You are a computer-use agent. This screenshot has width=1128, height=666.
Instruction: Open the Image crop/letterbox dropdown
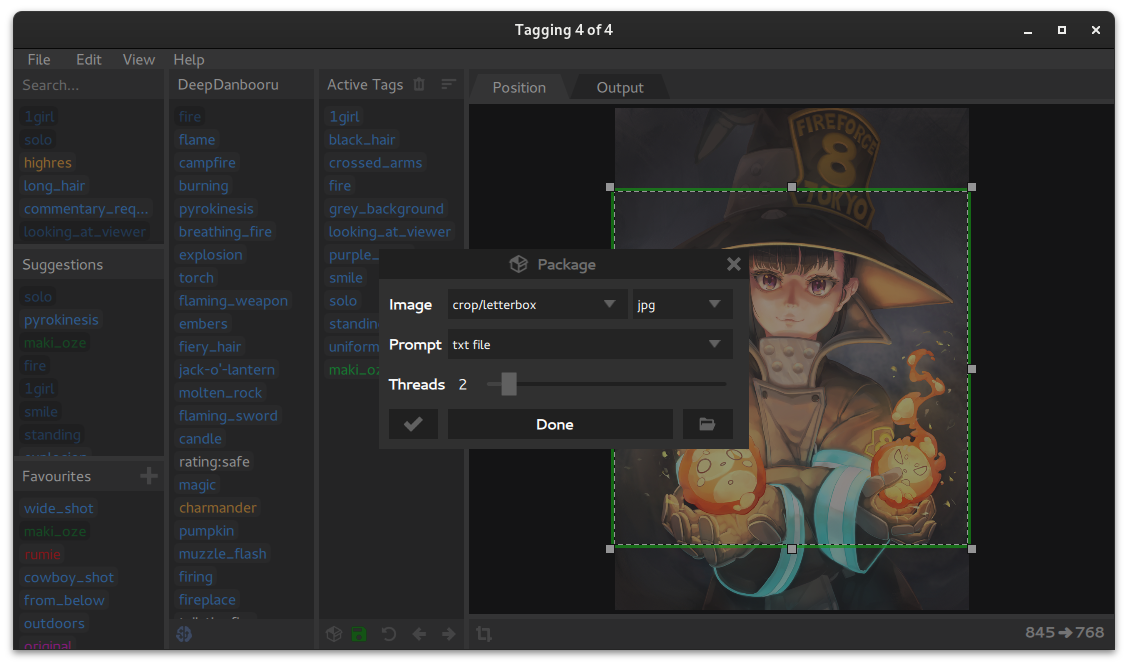click(537, 304)
